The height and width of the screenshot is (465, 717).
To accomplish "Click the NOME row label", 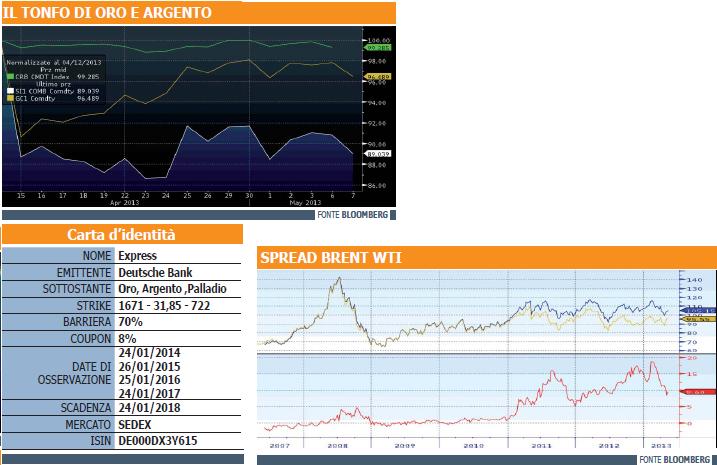I will 97,256.
